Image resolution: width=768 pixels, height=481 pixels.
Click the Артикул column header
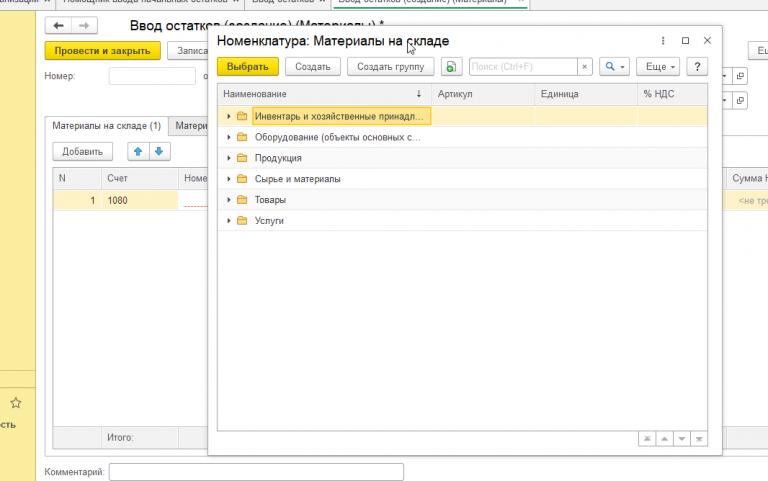point(483,94)
